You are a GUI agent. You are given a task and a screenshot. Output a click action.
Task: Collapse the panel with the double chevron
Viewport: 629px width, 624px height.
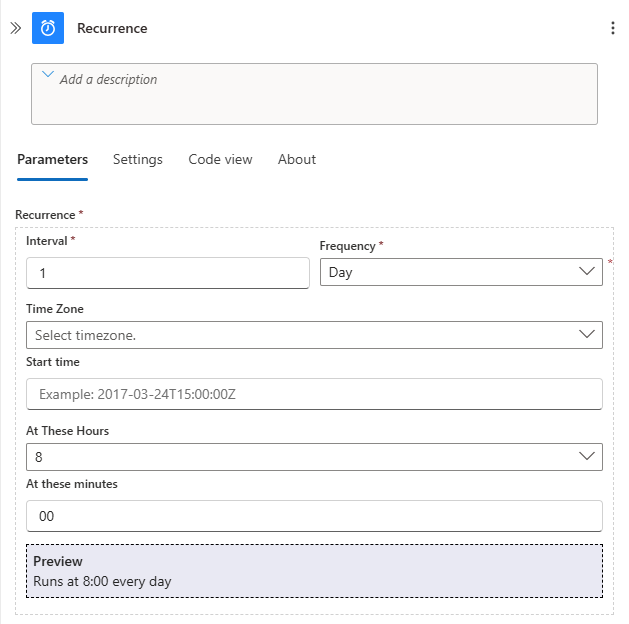coord(15,28)
